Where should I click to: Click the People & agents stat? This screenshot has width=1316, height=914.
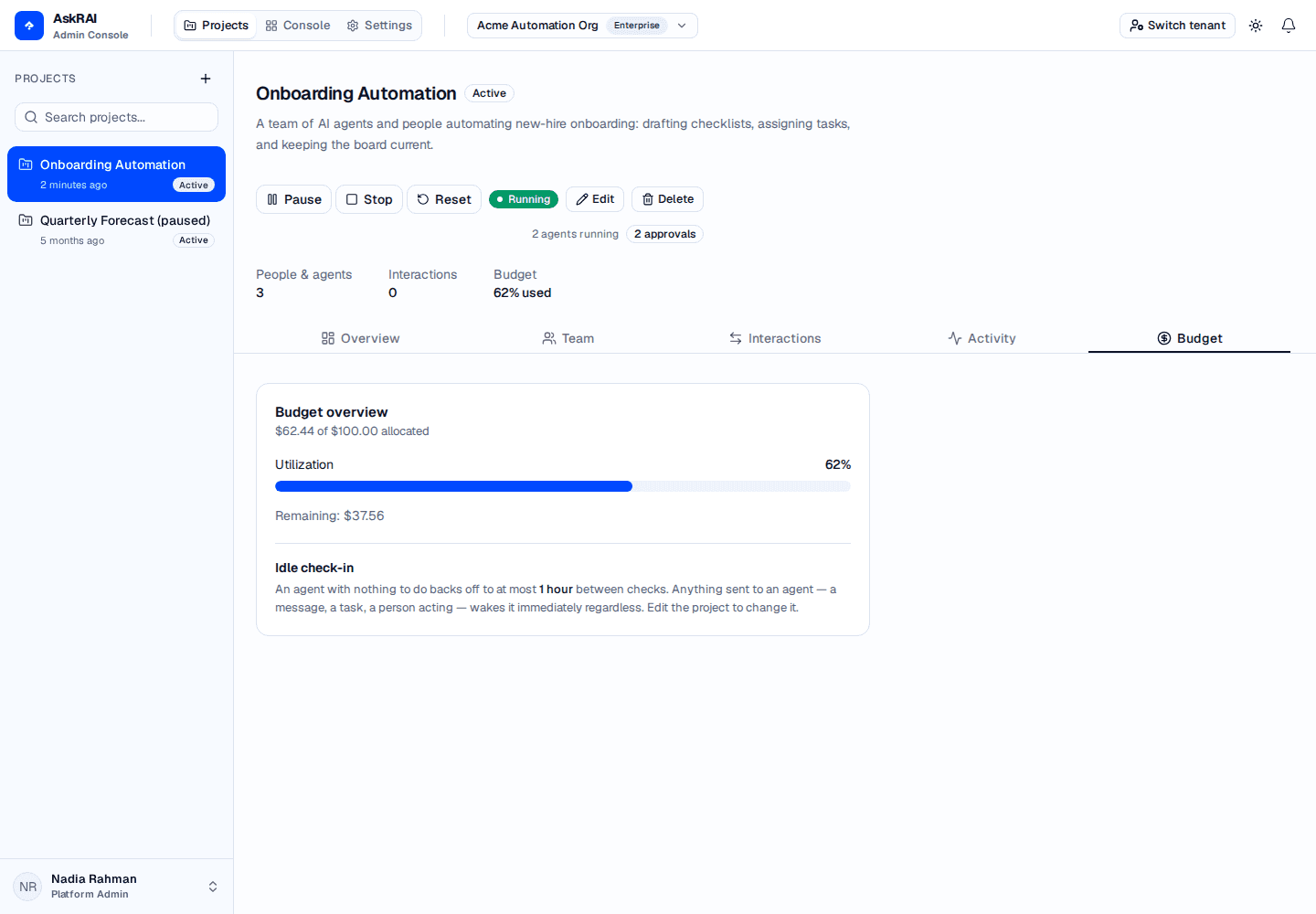coord(303,283)
